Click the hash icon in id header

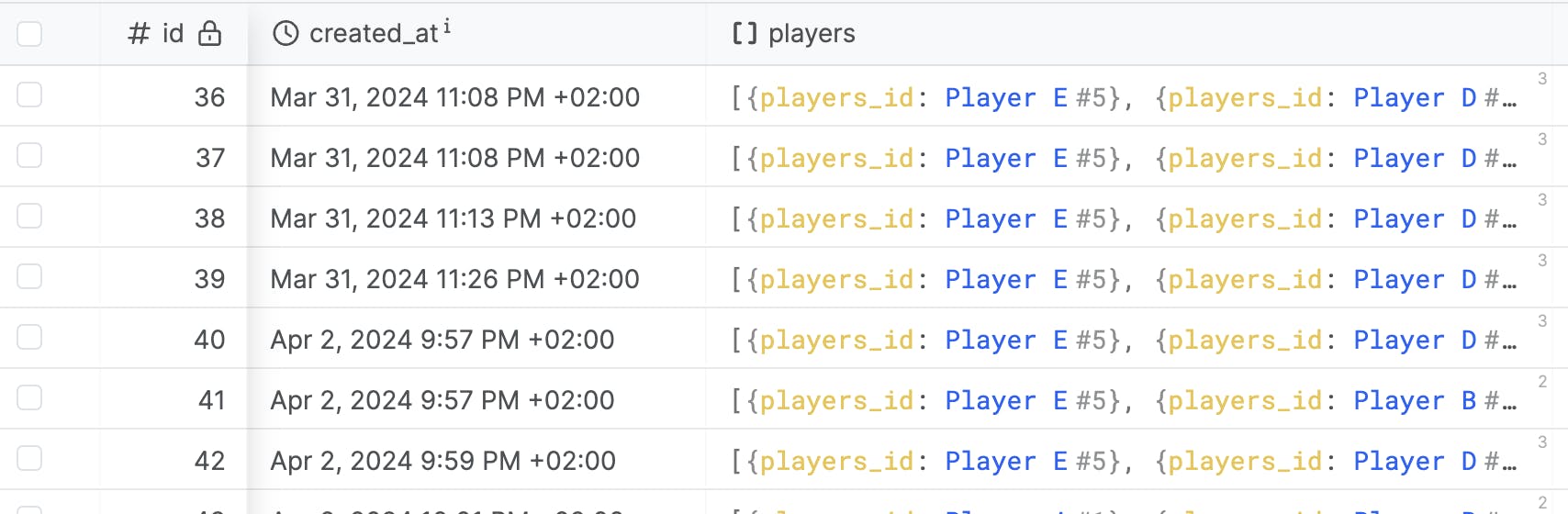(139, 34)
